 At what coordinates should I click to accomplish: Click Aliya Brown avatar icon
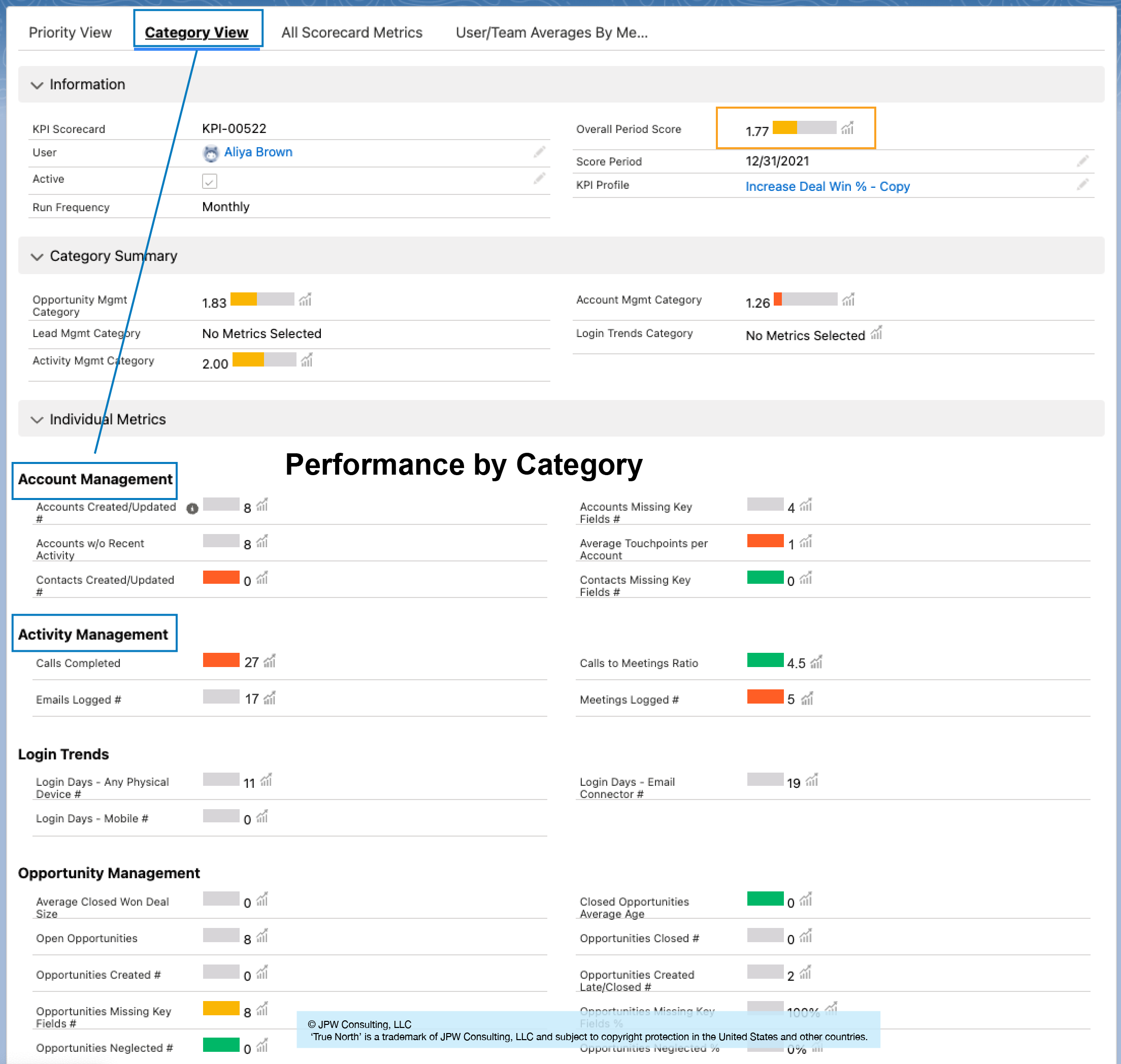211,153
